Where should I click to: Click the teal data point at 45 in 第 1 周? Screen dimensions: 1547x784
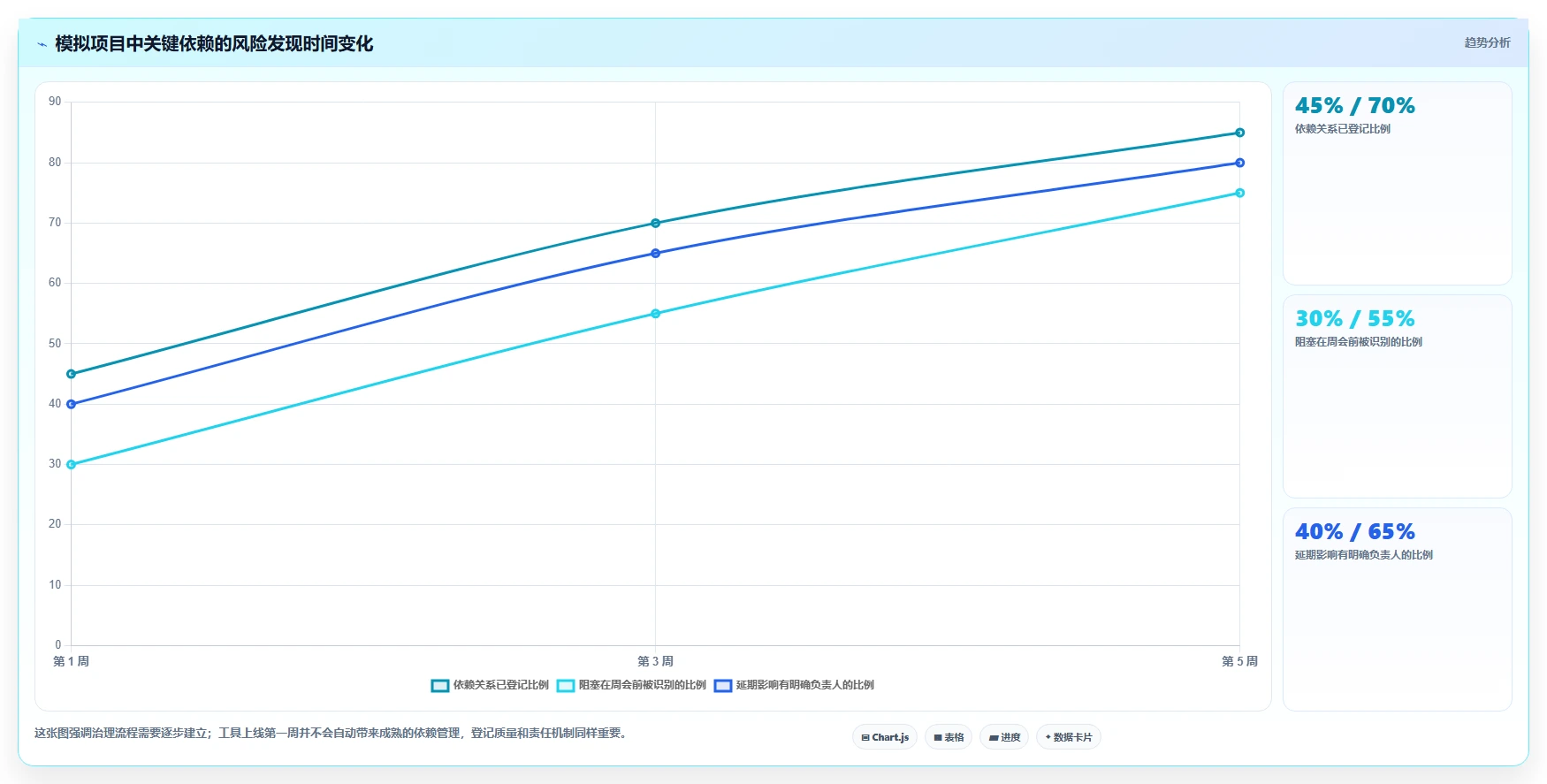click(72, 374)
